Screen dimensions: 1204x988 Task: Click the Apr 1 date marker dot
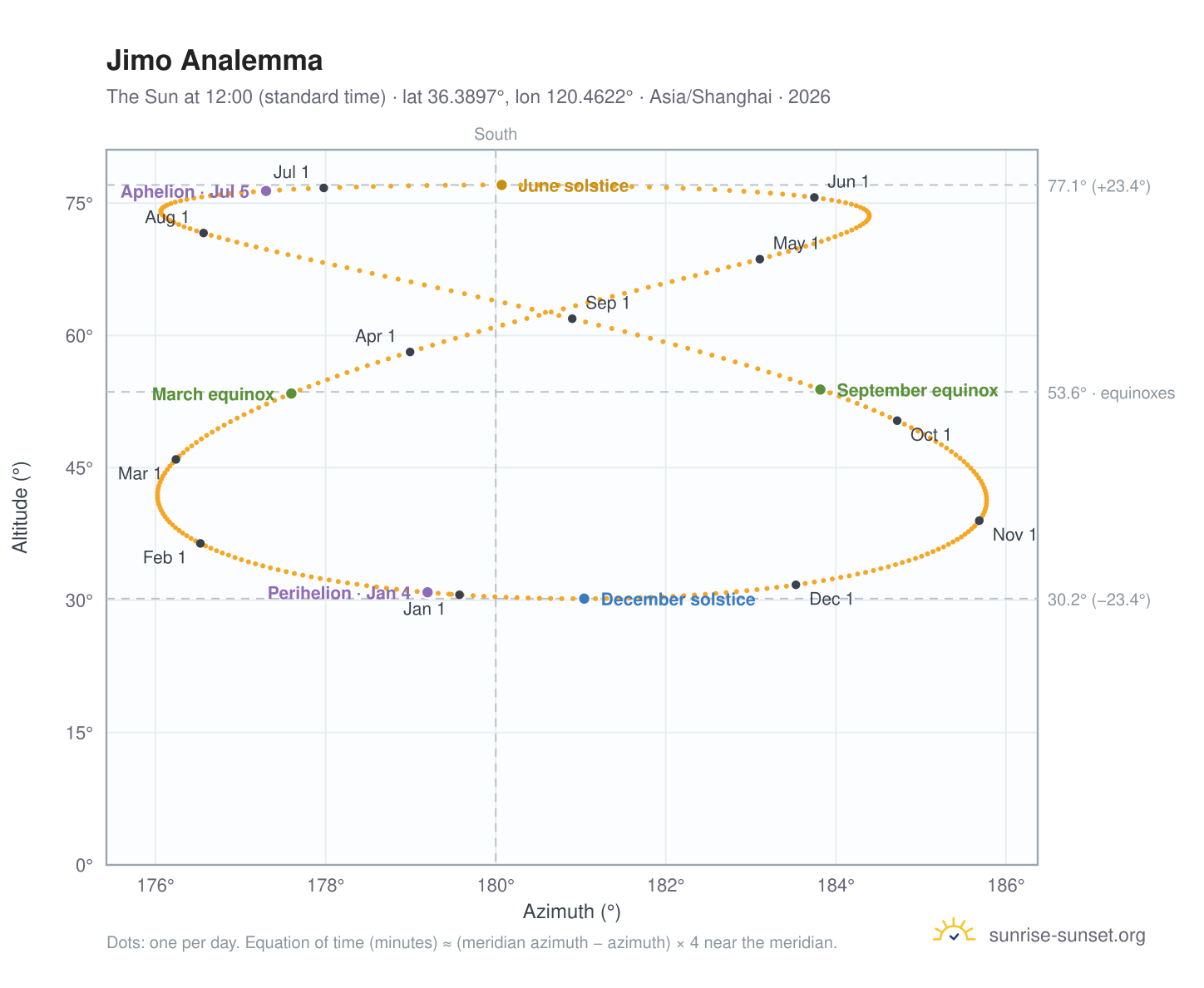410,352
